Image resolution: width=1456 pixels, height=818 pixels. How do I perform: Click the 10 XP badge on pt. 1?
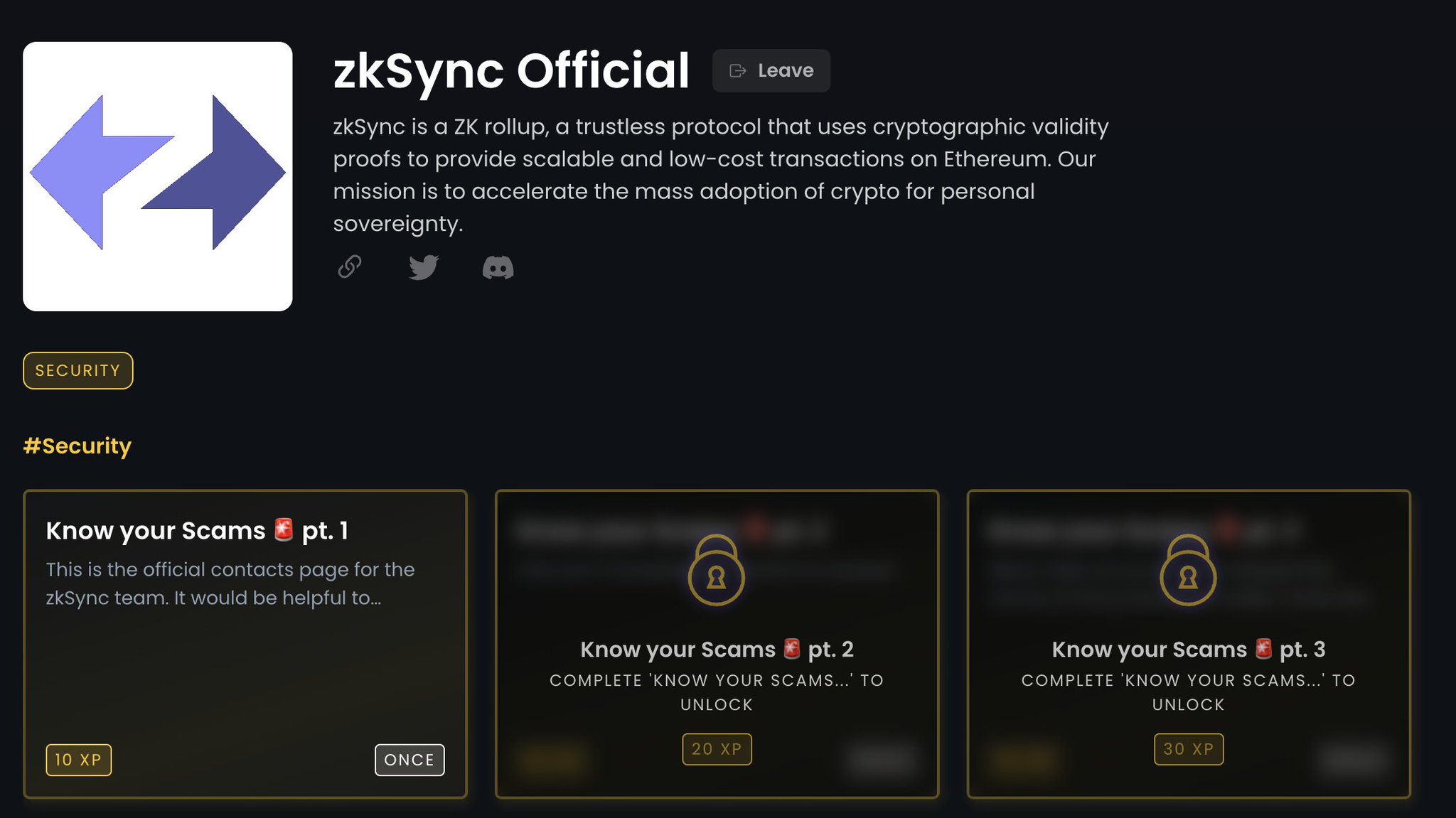pyautogui.click(x=78, y=759)
